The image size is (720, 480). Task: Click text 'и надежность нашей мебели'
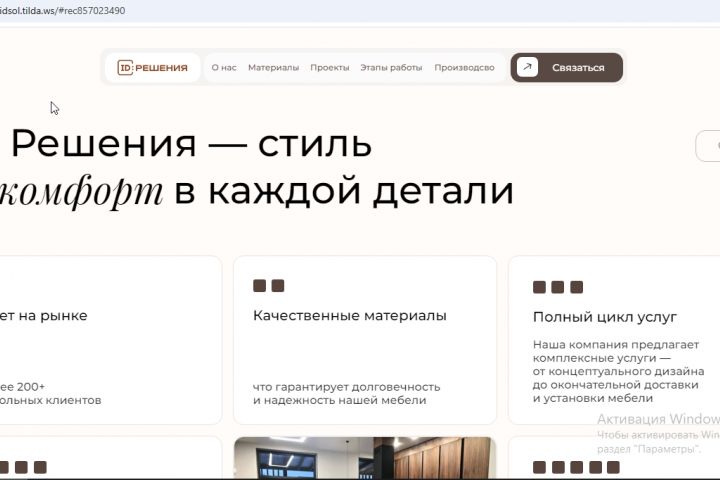tap(339, 400)
